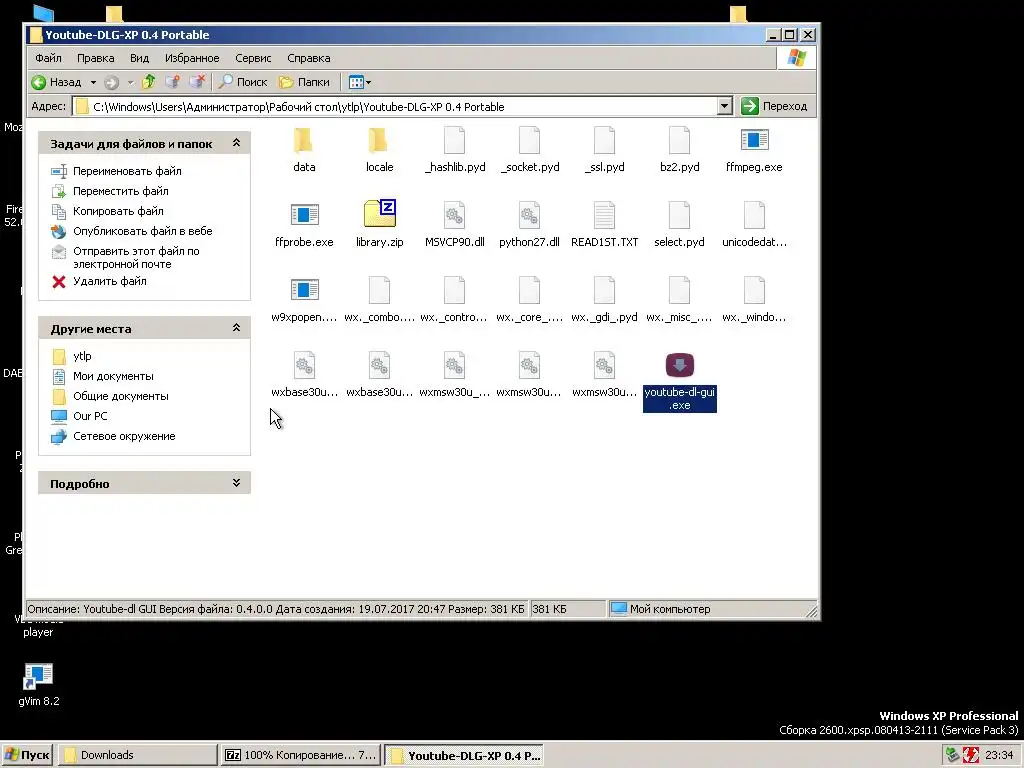Viewport: 1024px width, 768px height.
Task: Click the Back (Назад) button
Action: [x=57, y=82]
